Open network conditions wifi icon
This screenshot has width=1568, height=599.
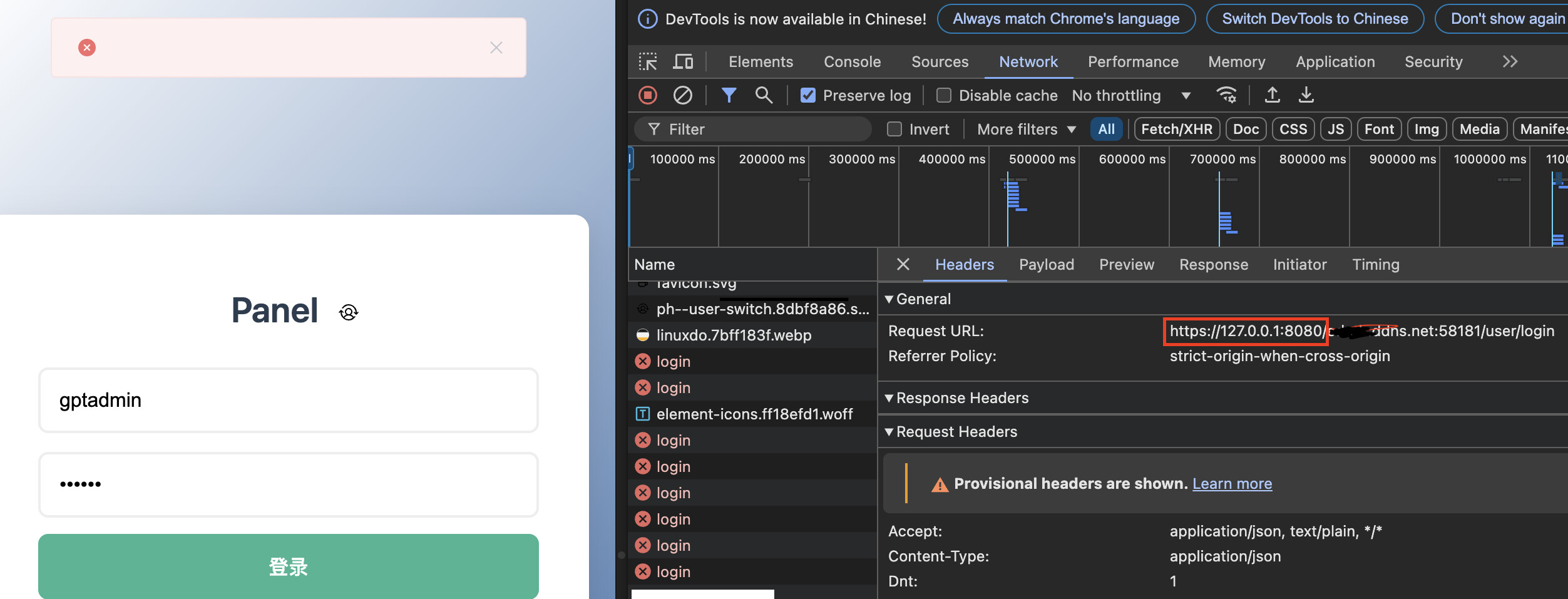[1226, 95]
